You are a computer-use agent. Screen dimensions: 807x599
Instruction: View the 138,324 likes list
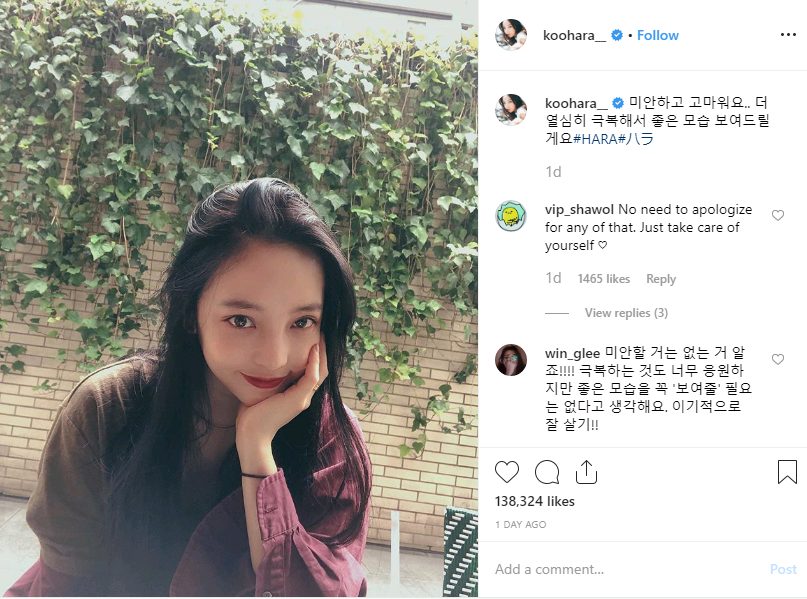(x=535, y=501)
